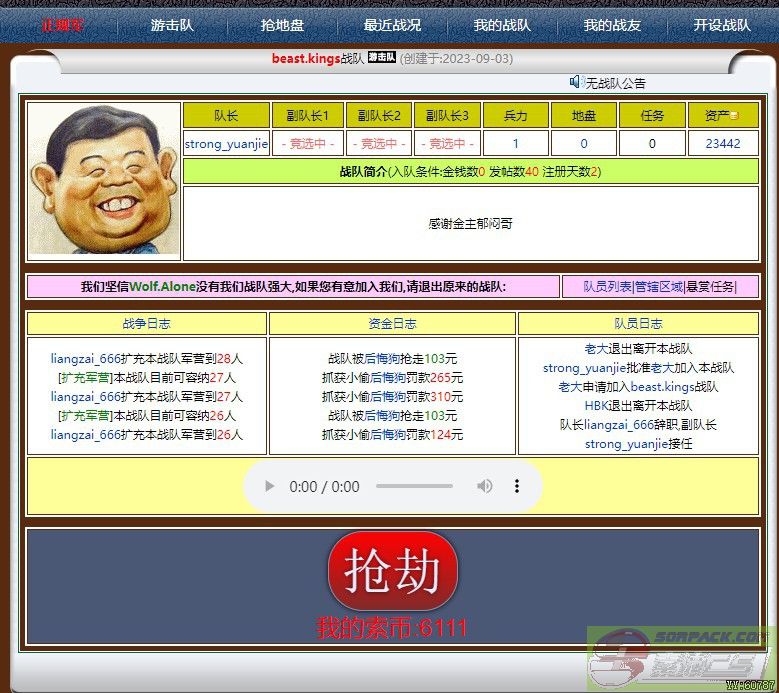The image size is (779, 693).
Task: Click captain name strong_yuanjie under 队长
Action: point(226,144)
